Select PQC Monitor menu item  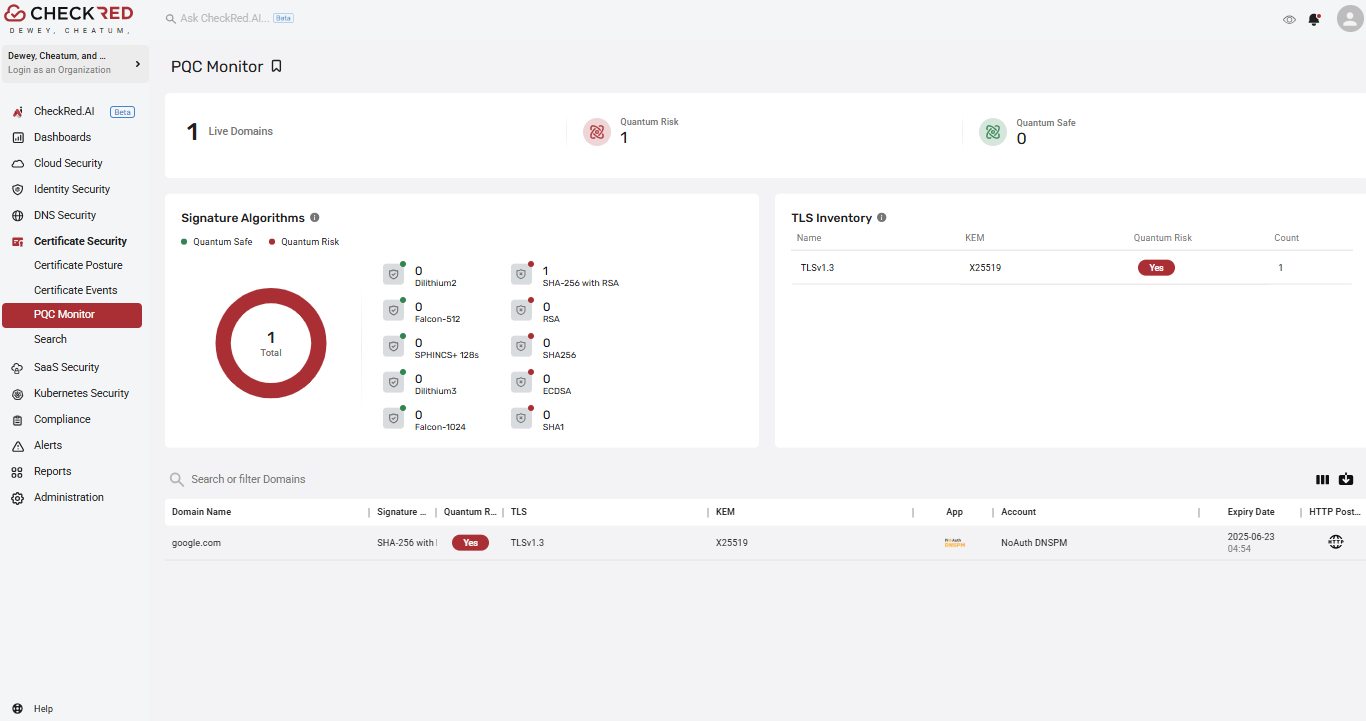pyautogui.click(x=72, y=315)
